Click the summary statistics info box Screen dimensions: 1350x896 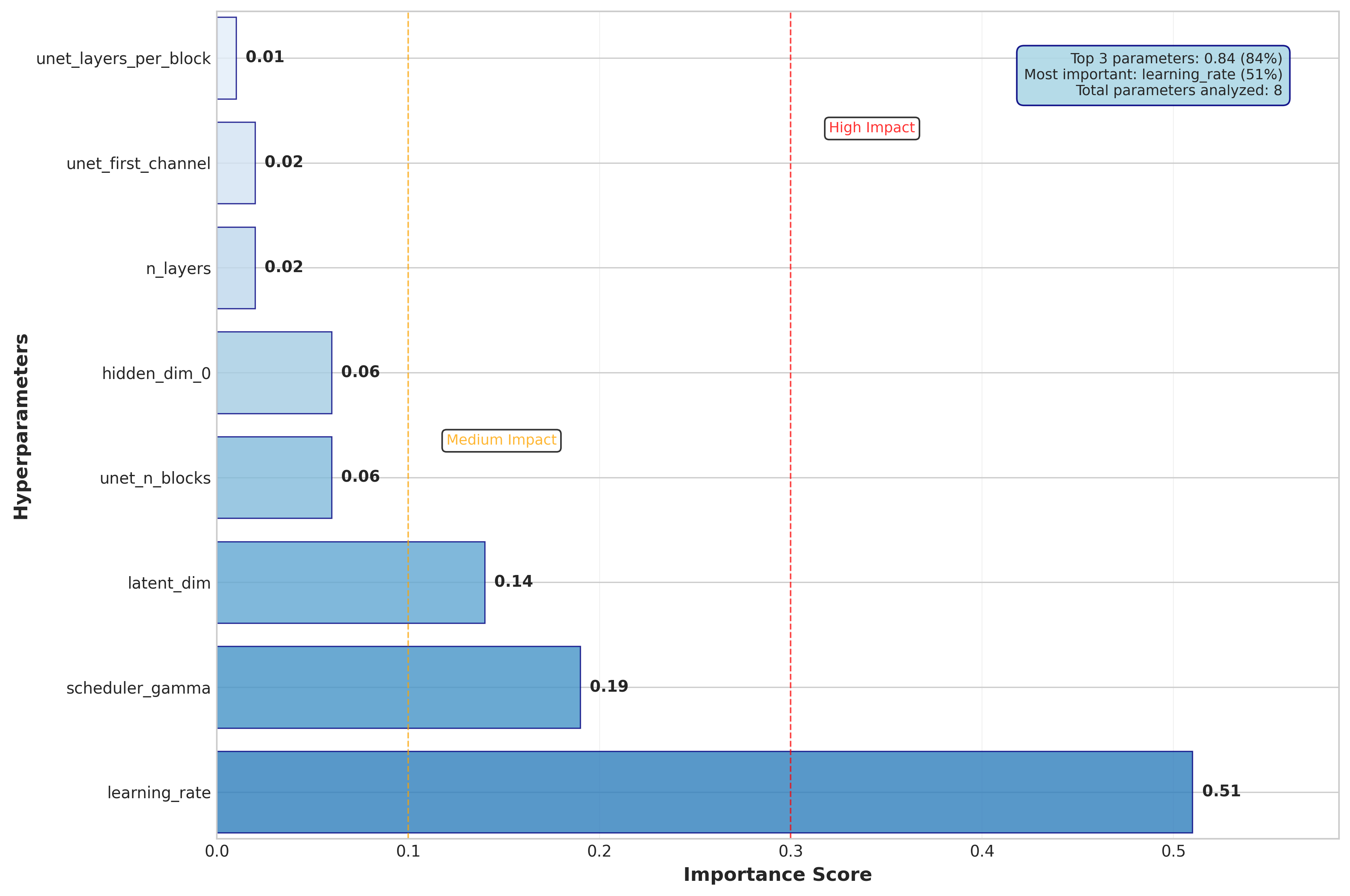1152,75
